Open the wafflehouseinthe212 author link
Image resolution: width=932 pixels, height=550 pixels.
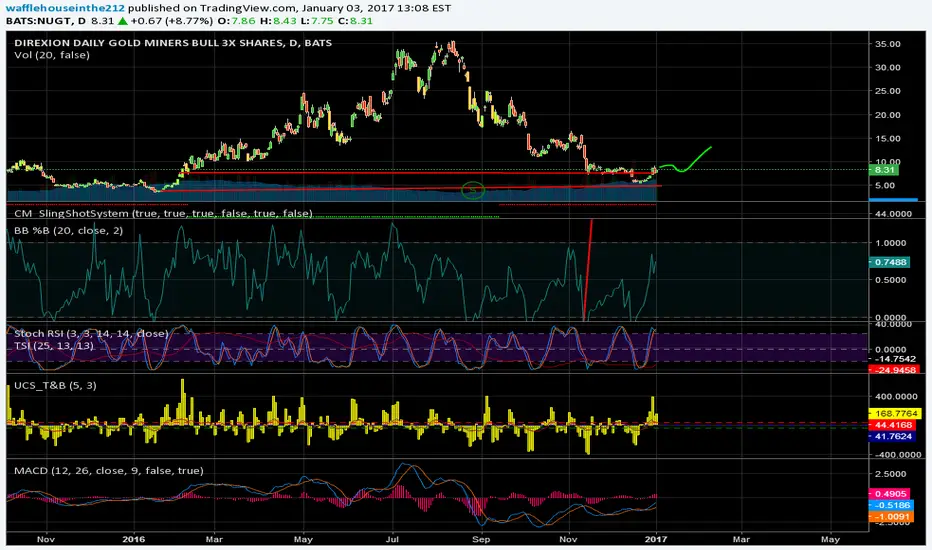65,8
